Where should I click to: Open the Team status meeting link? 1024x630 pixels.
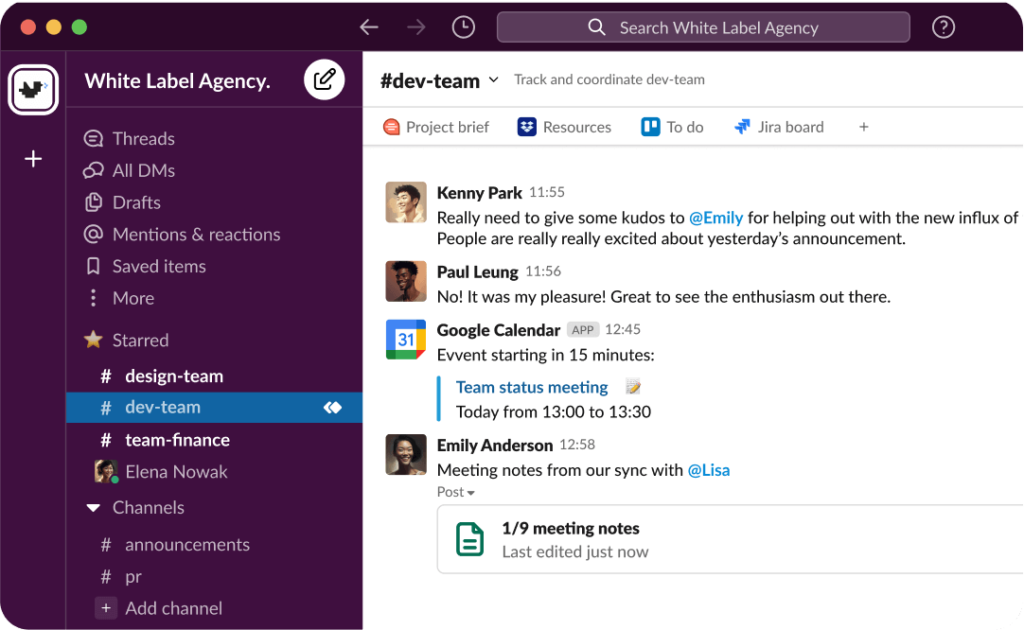(x=532, y=387)
